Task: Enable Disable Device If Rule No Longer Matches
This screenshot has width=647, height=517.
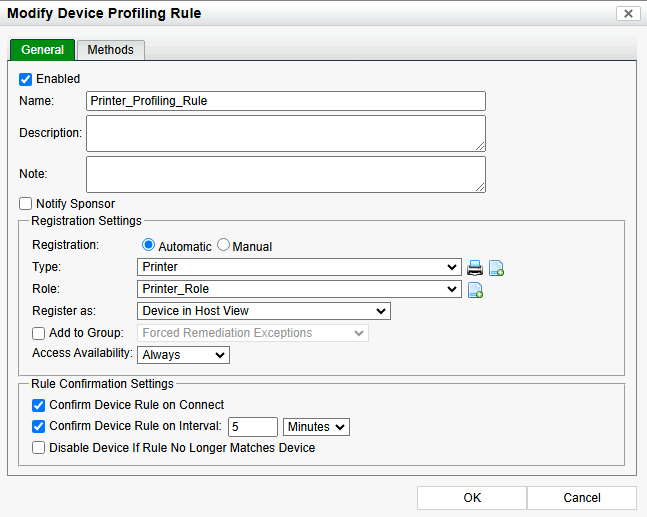Action: (39, 448)
